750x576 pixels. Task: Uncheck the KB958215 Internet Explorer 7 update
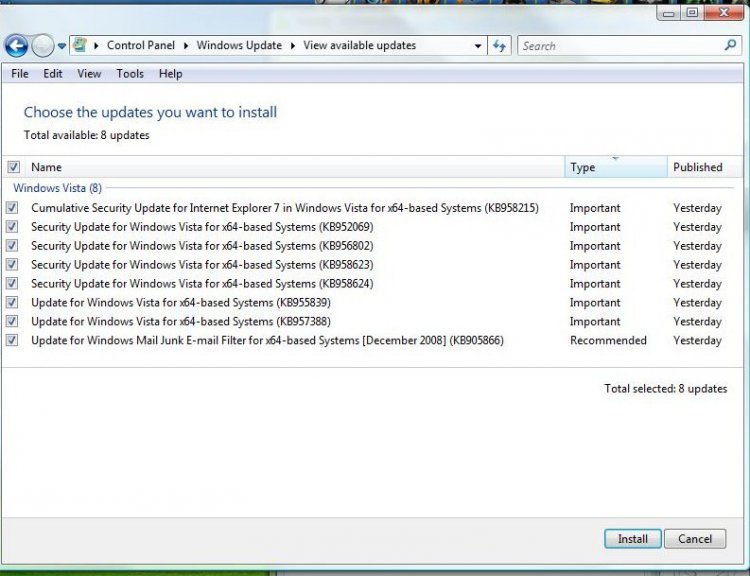(x=12, y=208)
